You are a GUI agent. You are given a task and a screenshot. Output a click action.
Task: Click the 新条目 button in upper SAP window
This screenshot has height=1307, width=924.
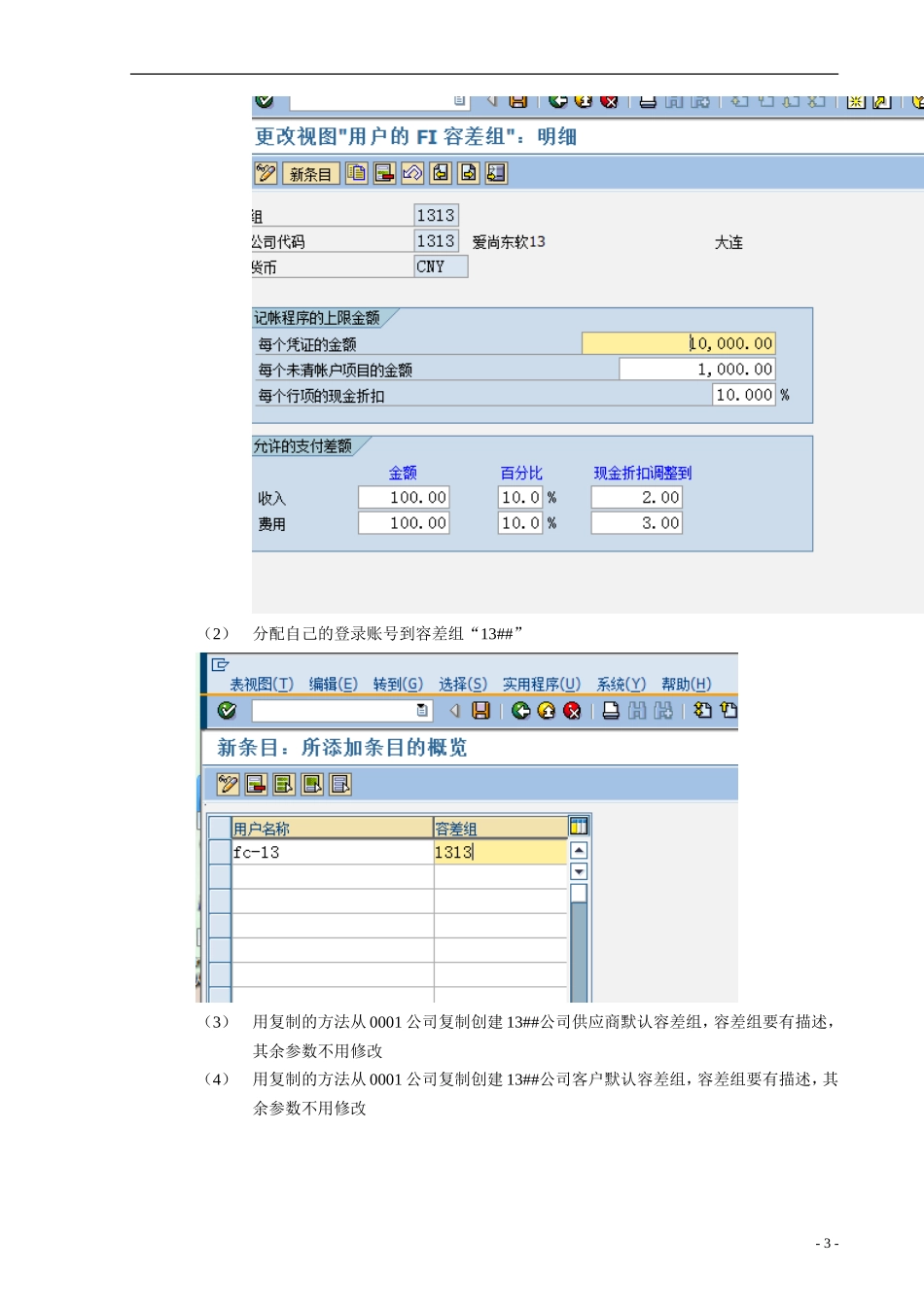(310, 174)
